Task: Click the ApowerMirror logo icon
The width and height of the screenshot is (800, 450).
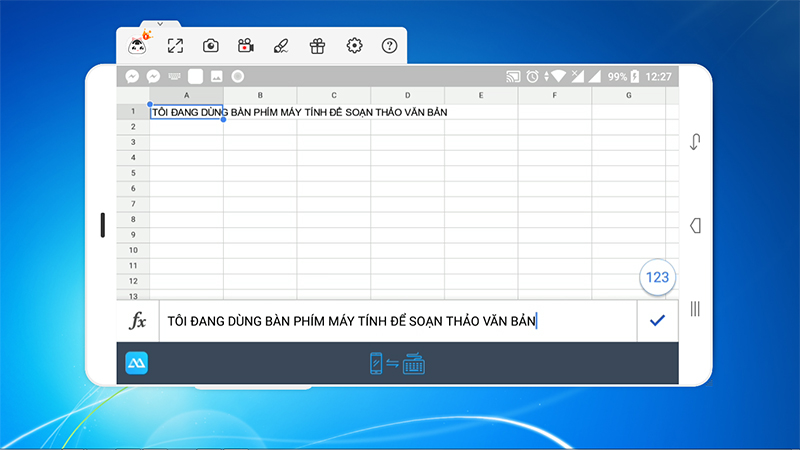Action: click(x=137, y=363)
